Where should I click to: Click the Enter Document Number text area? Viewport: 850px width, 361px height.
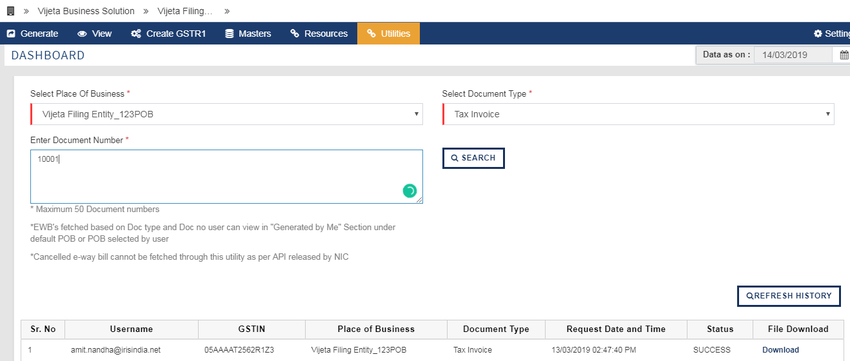(227, 177)
